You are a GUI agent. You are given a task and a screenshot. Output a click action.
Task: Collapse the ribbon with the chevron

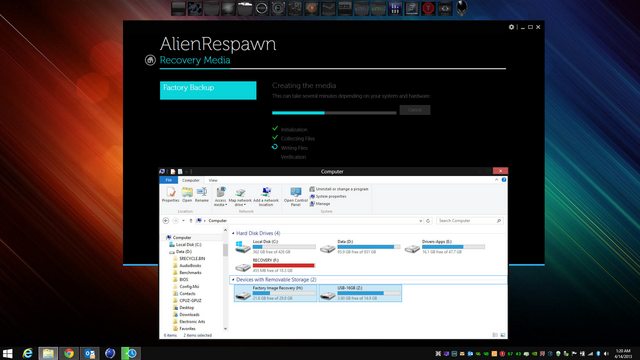click(x=496, y=180)
